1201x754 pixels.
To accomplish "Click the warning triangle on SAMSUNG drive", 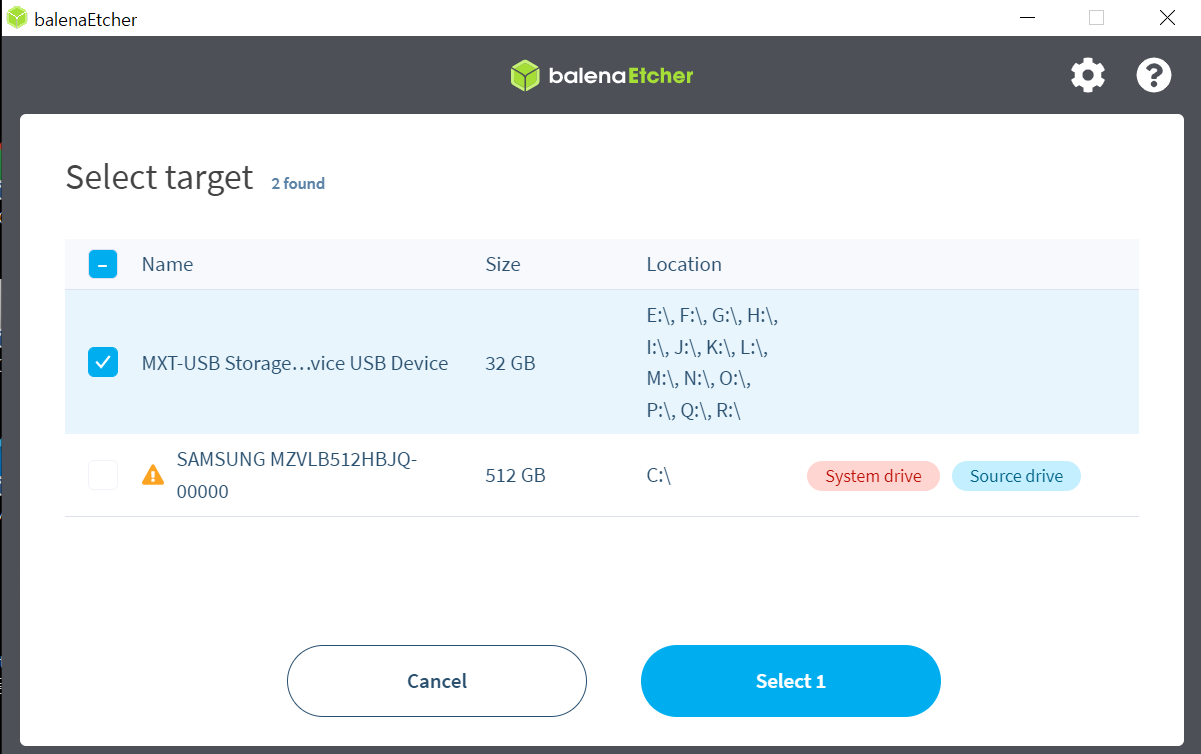I will (x=153, y=475).
